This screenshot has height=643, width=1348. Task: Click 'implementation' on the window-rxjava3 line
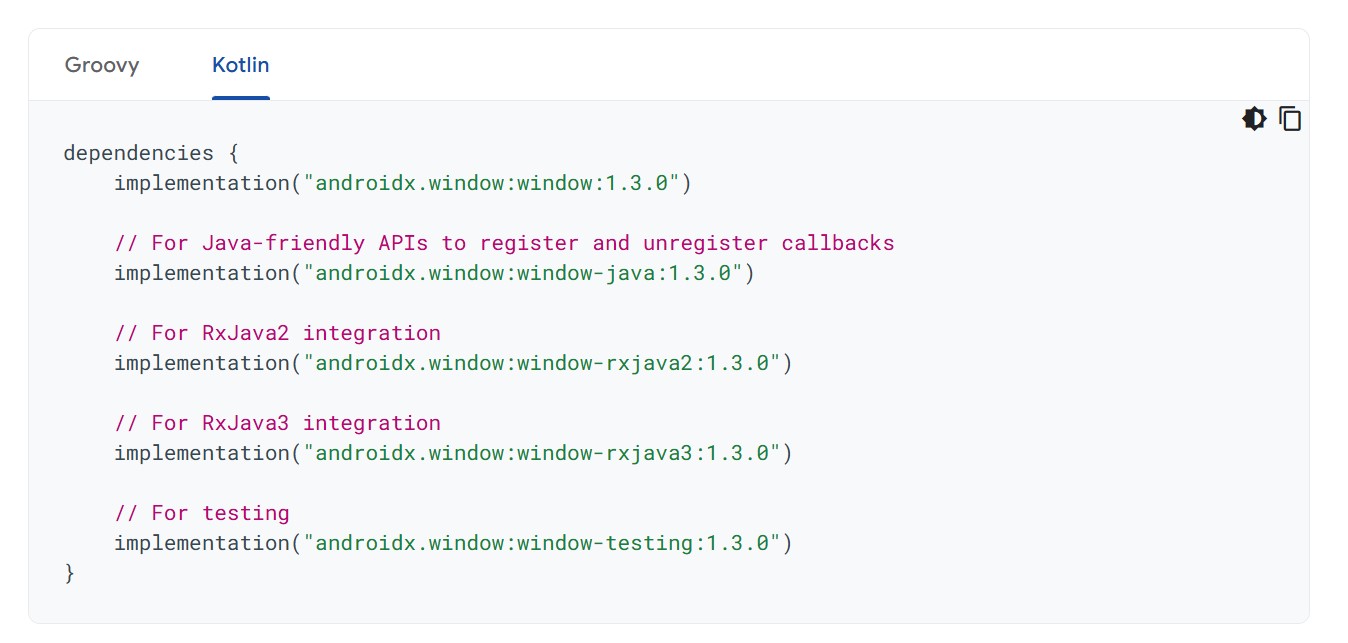[x=202, y=453]
